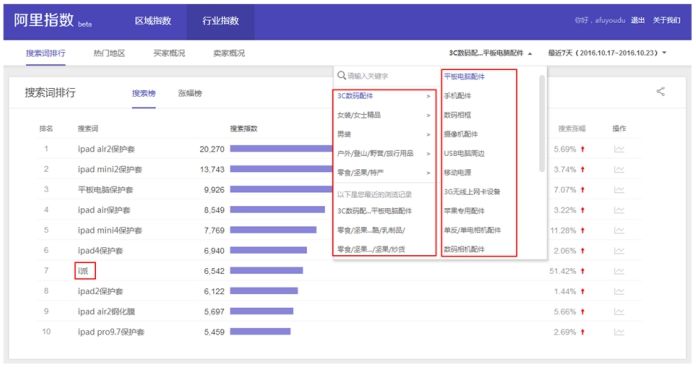
Task: Click the afuyoudu username greeting
Action: [600, 20]
